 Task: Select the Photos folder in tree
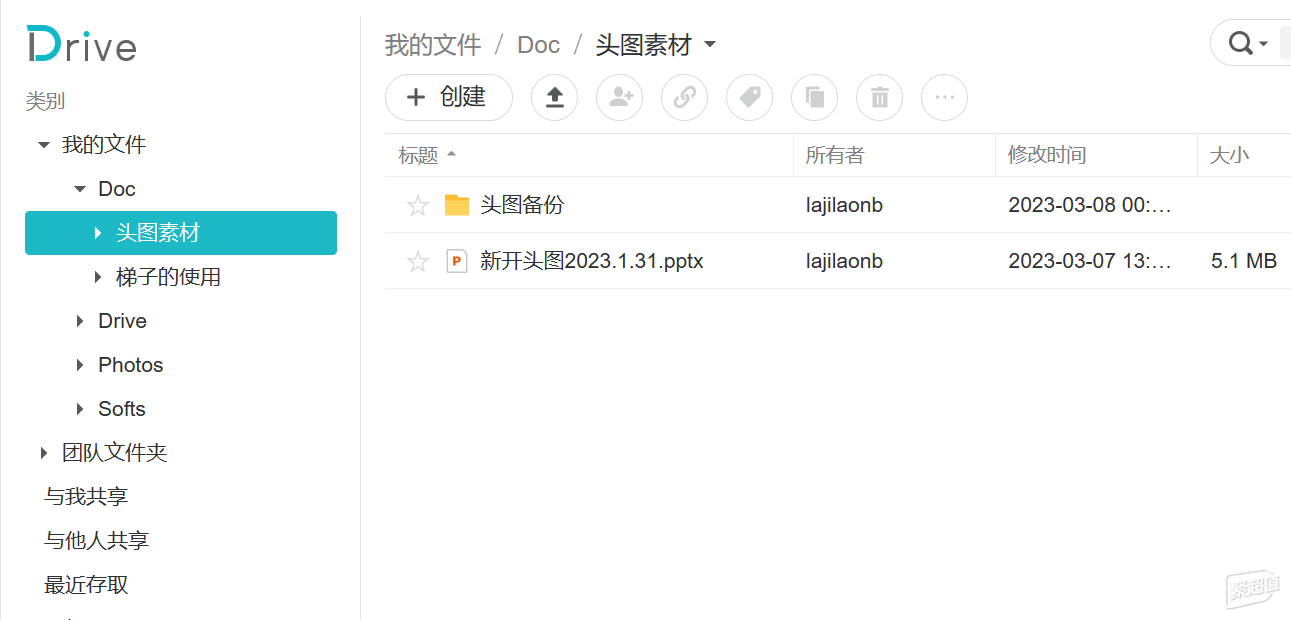[130, 365]
